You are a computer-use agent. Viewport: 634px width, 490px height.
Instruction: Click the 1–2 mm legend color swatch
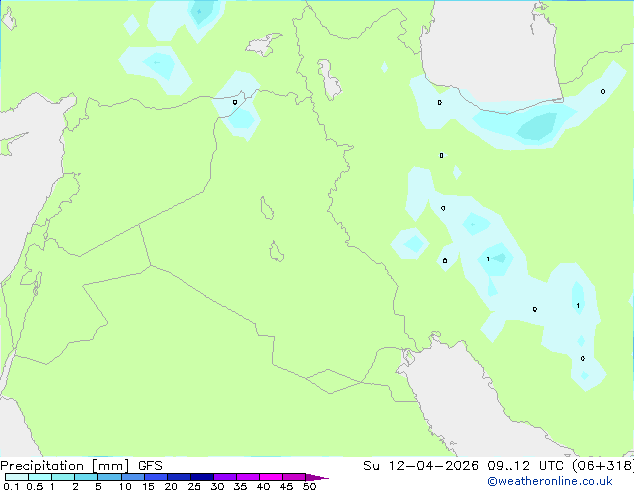(63, 477)
